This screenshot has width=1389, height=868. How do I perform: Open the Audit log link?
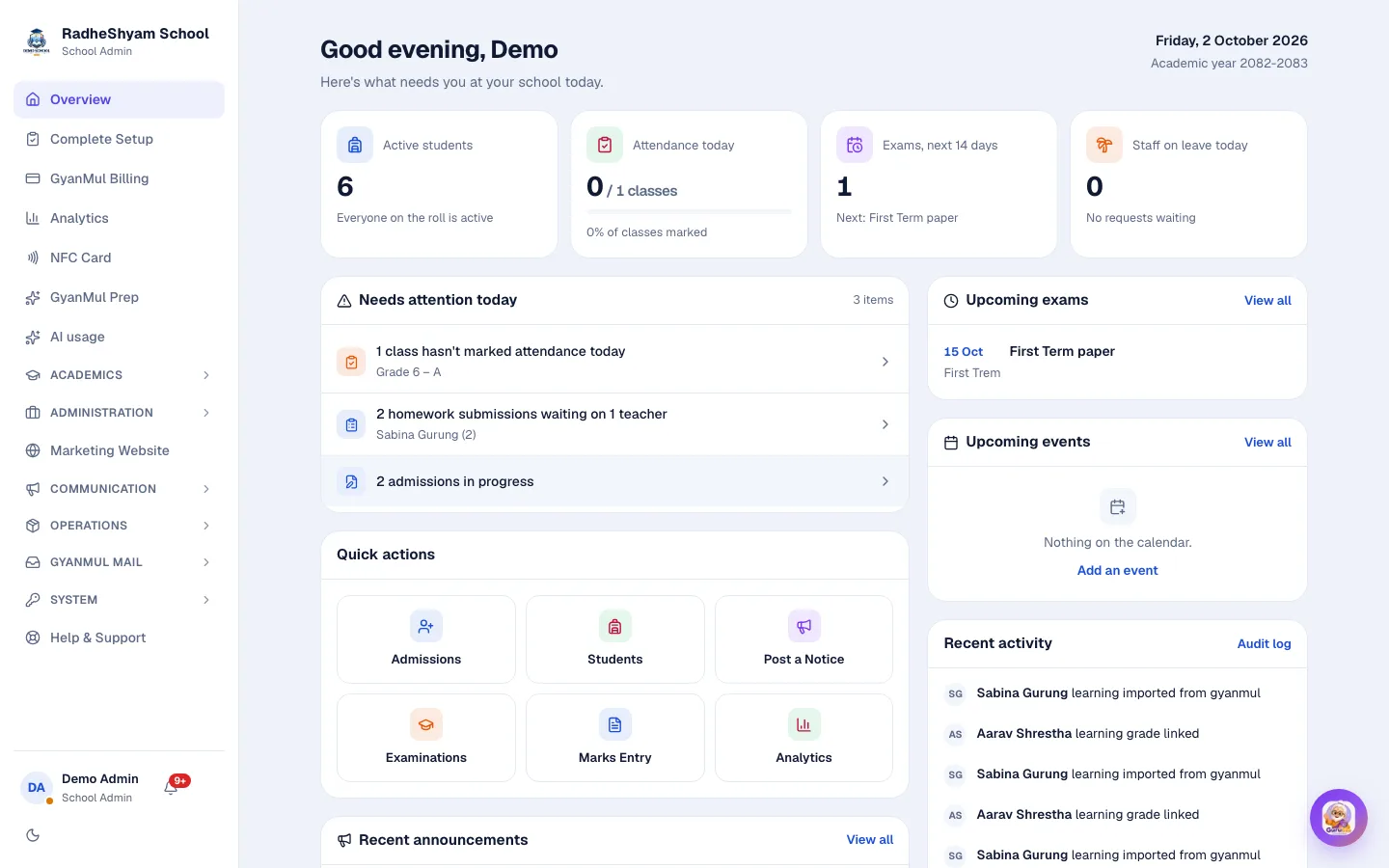point(1264,644)
